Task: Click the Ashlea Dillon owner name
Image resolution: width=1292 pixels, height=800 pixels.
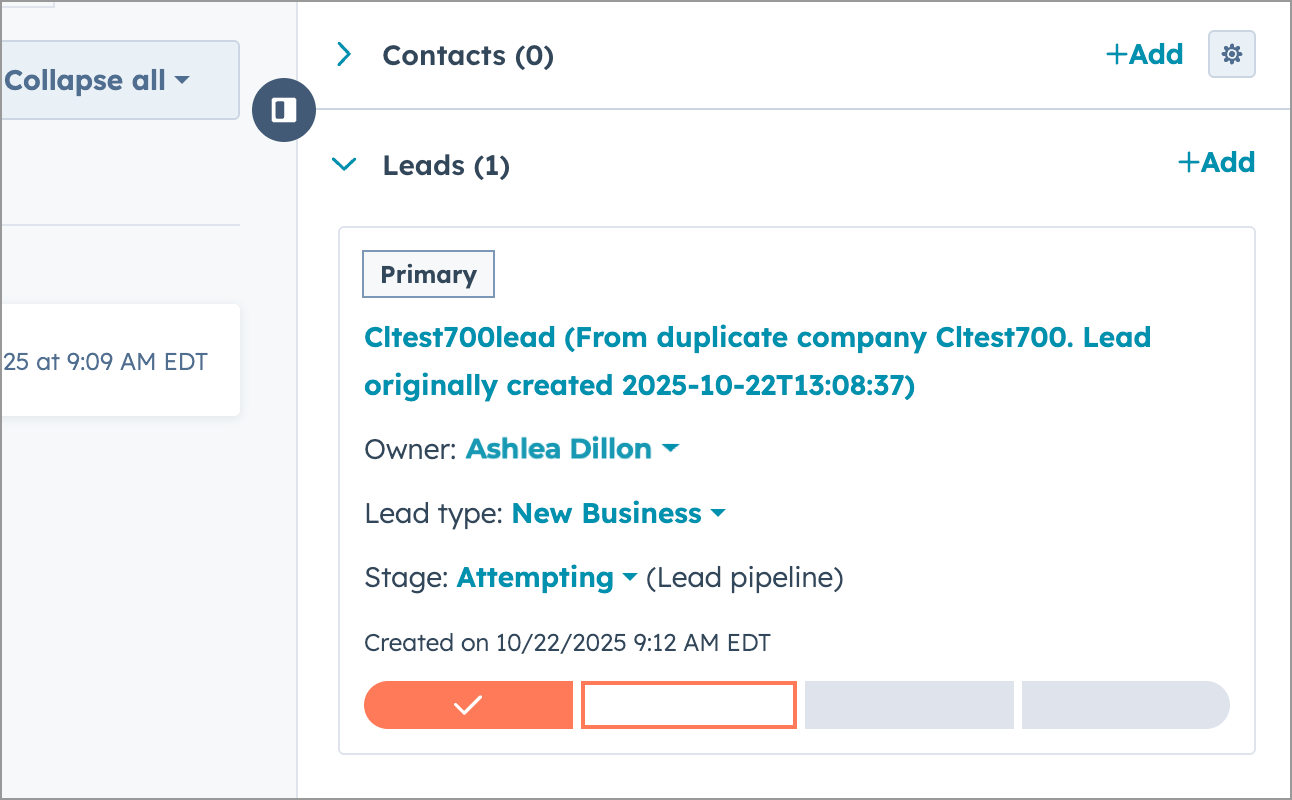Action: point(559,449)
